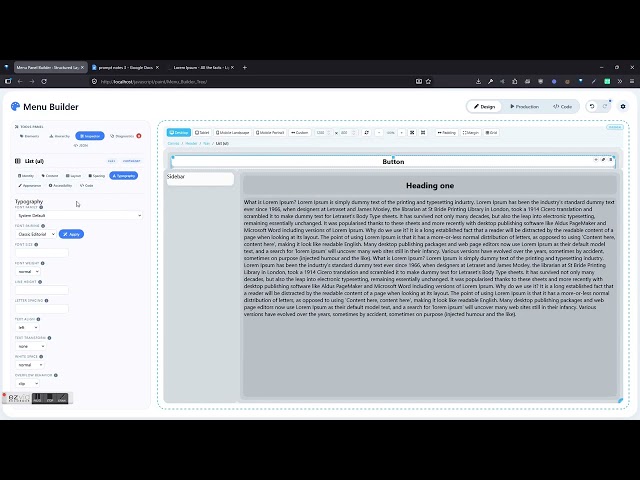Viewport: 640px width, 480px height.
Task: Click the Button element in canvas header
Action: pos(393,162)
